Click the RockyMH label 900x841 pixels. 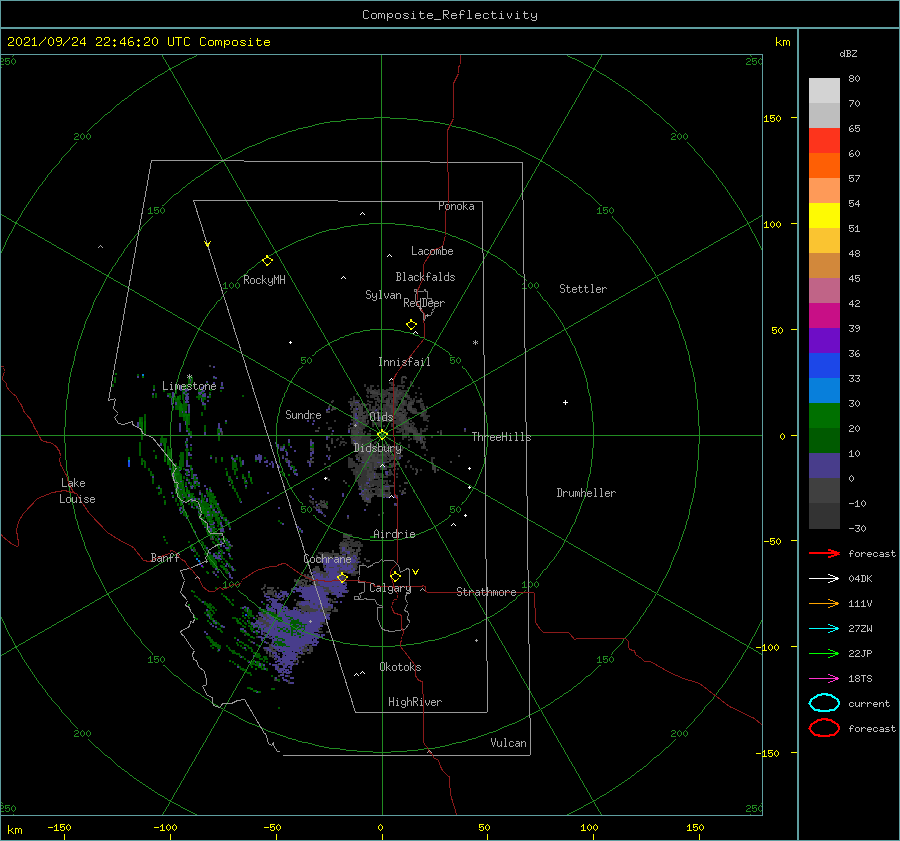[264, 280]
